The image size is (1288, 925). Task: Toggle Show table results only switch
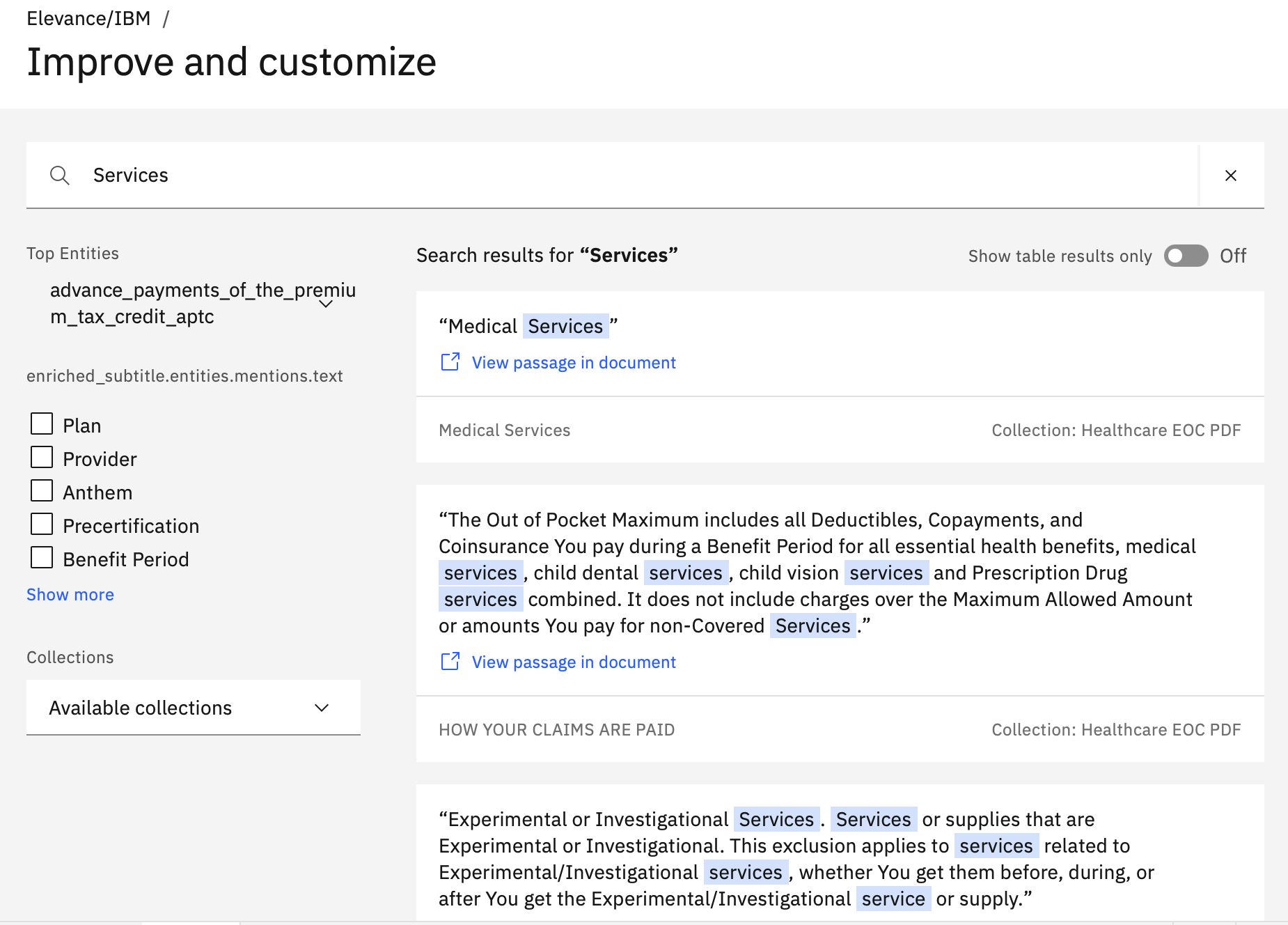pyautogui.click(x=1186, y=256)
